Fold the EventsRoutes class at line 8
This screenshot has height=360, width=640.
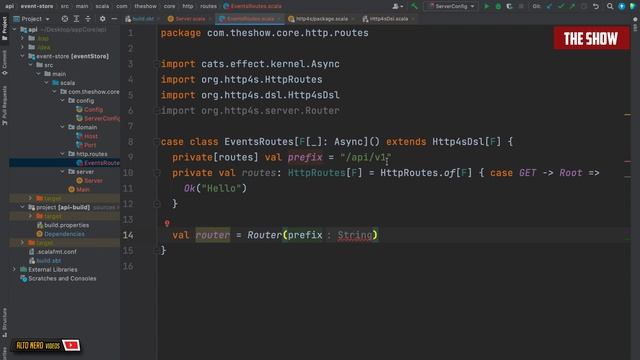tap(156, 142)
